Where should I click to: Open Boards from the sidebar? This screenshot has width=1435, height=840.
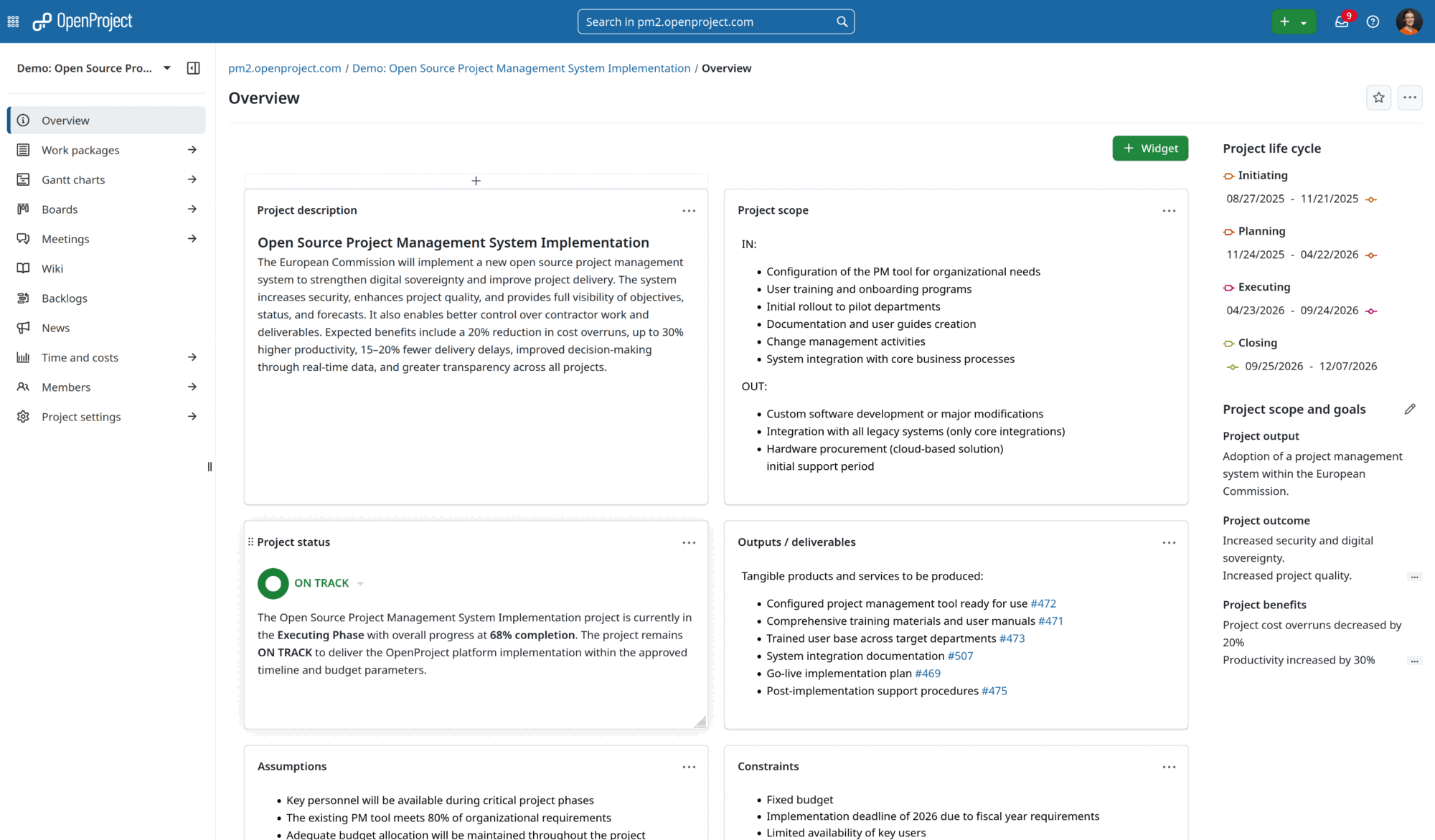click(60, 209)
